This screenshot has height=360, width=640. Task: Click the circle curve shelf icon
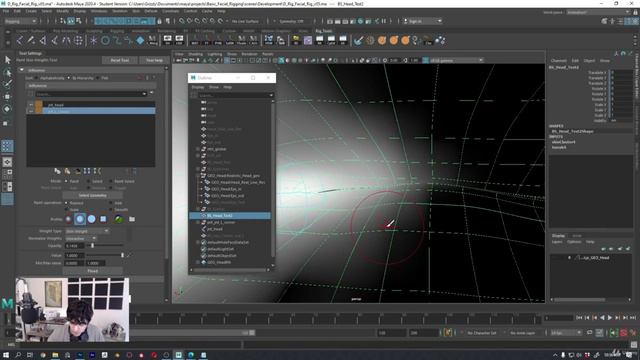[105, 40]
